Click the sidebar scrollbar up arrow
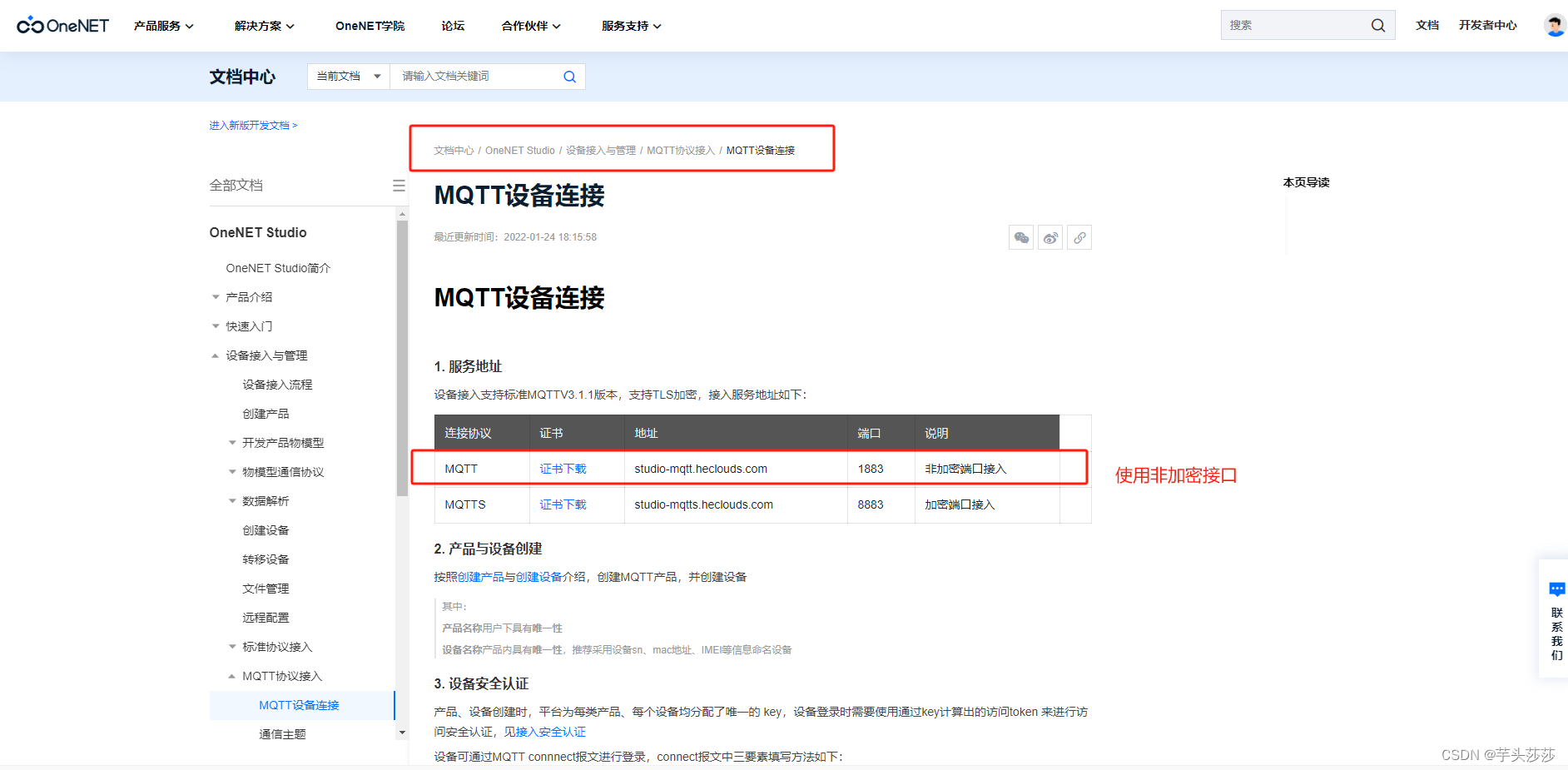 coord(403,214)
